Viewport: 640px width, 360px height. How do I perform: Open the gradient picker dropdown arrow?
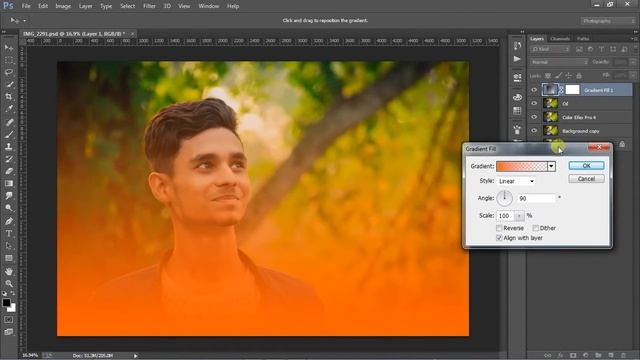551,166
